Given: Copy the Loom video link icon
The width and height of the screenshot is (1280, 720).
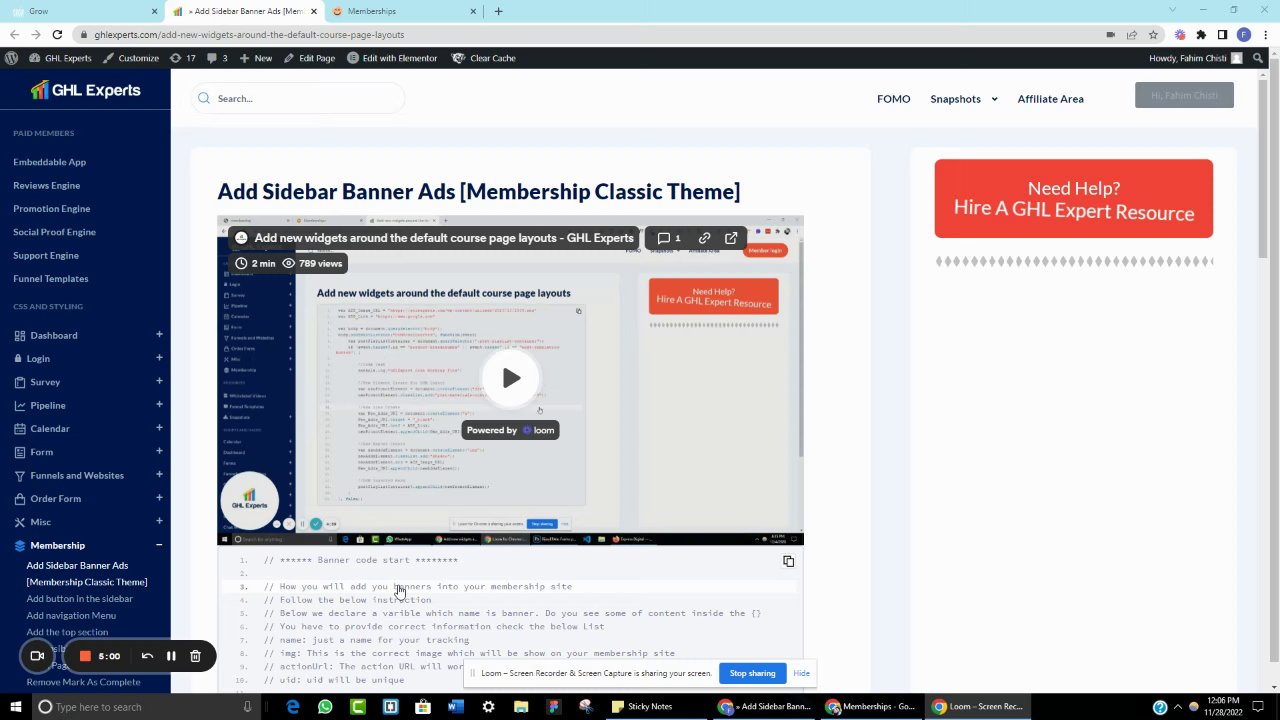Looking at the screenshot, I should pos(704,238).
